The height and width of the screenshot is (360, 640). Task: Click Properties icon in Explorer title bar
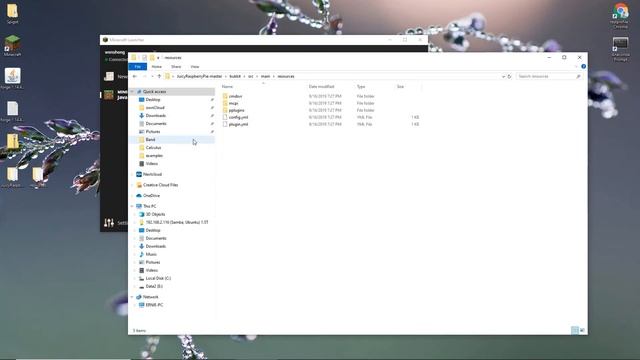pos(144,58)
